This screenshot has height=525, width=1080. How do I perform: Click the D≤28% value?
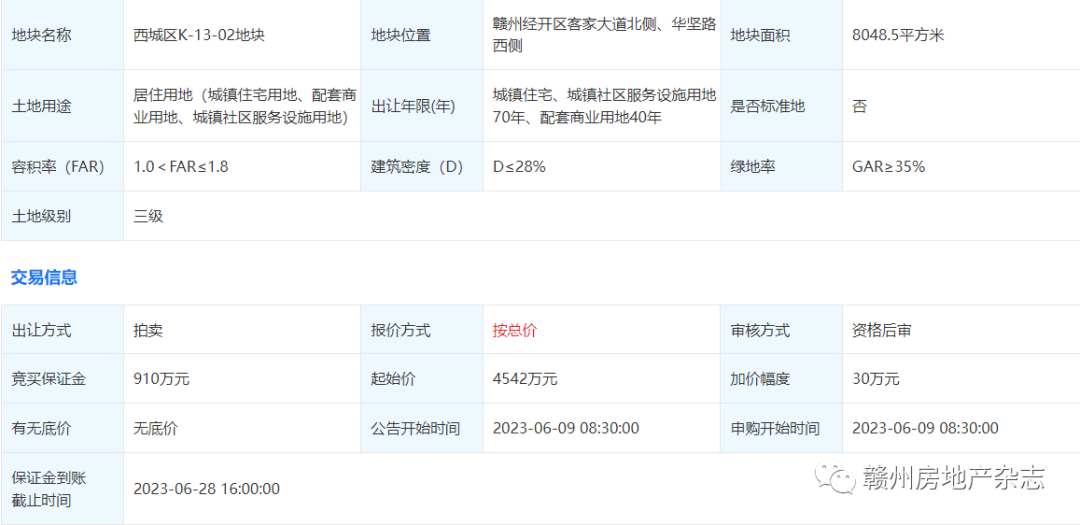click(x=519, y=167)
